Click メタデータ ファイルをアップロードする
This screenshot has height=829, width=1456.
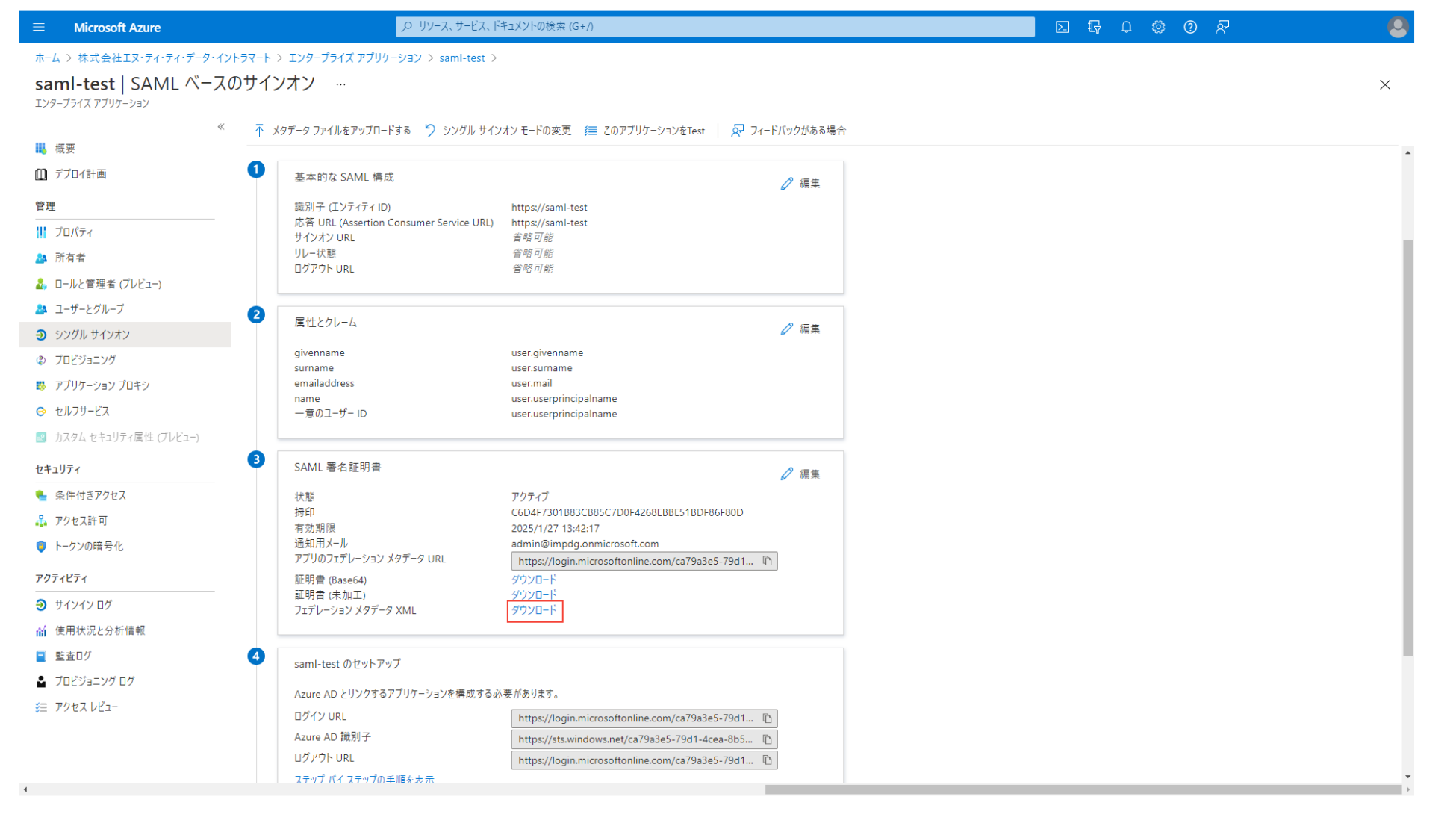coord(341,130)
